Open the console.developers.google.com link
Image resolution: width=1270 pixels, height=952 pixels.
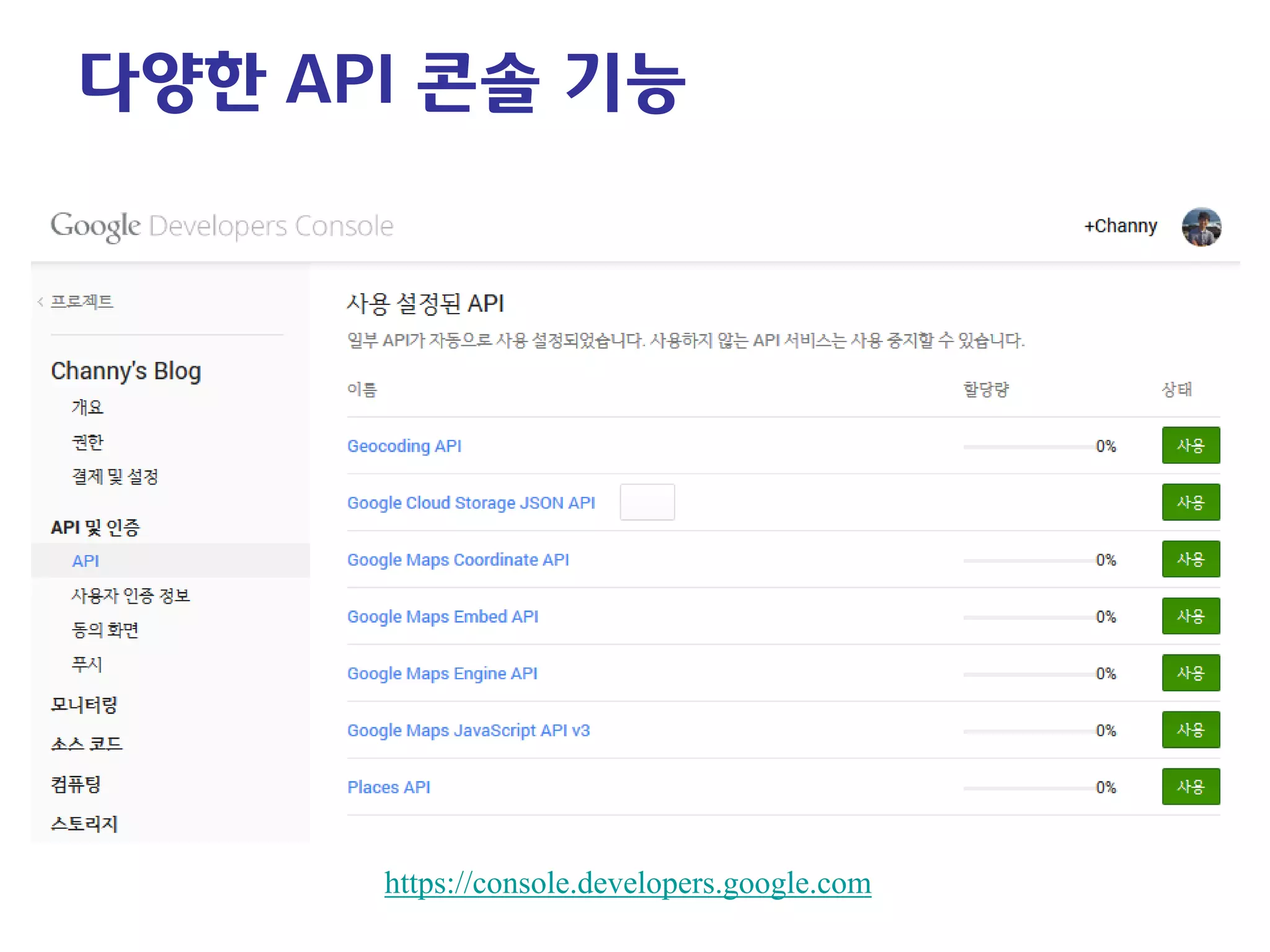click(627, 883)
